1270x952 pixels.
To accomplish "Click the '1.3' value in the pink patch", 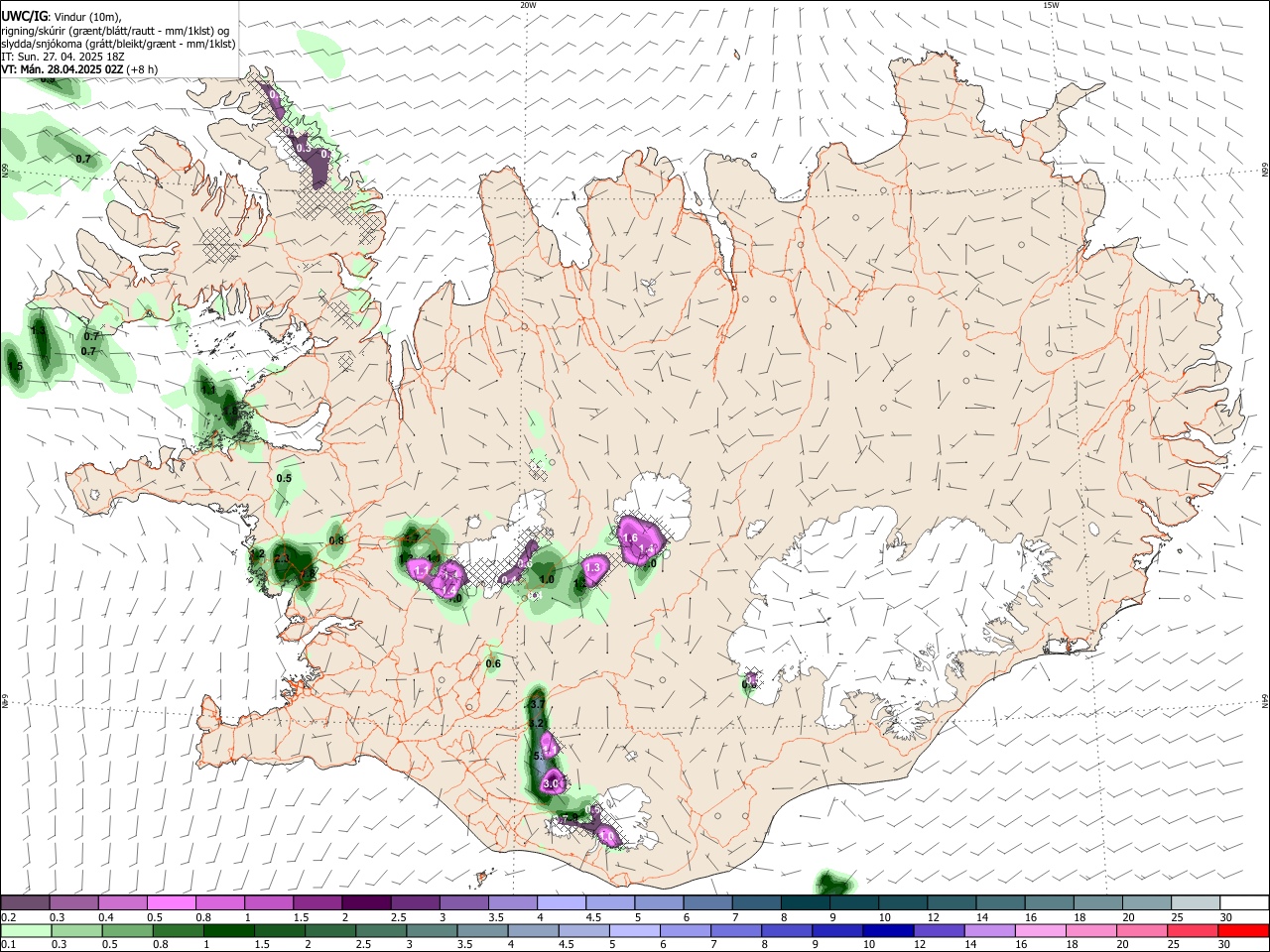I will click(593, 567).
